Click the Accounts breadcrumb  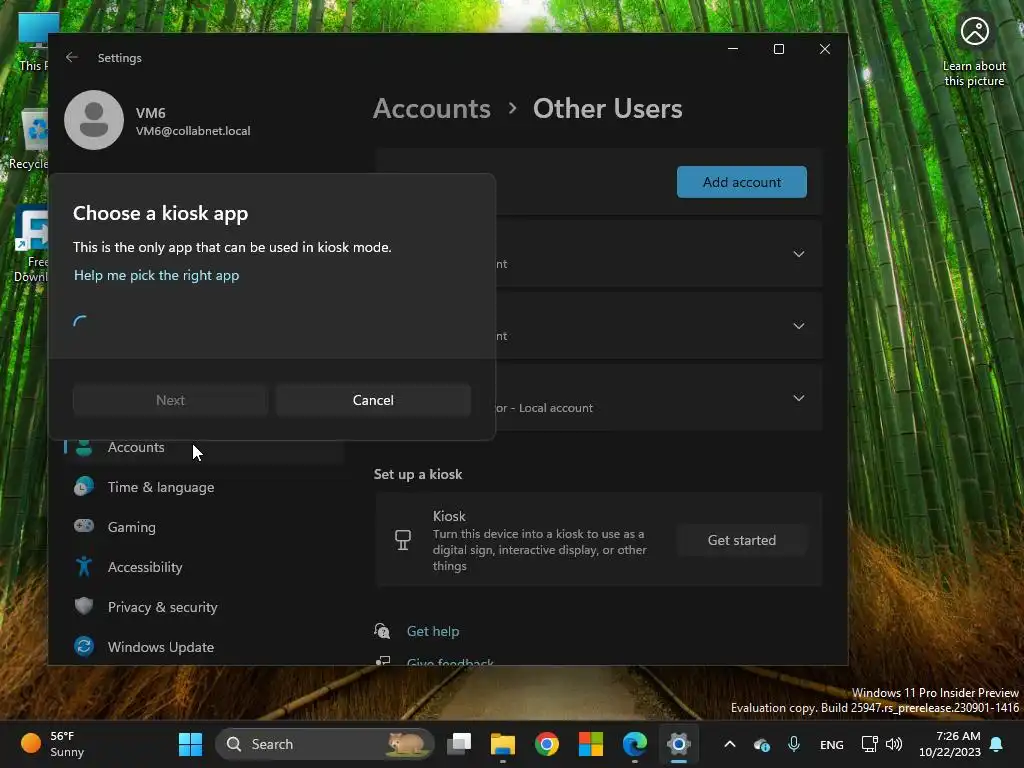pyautogui.click(x=432, y=108)
